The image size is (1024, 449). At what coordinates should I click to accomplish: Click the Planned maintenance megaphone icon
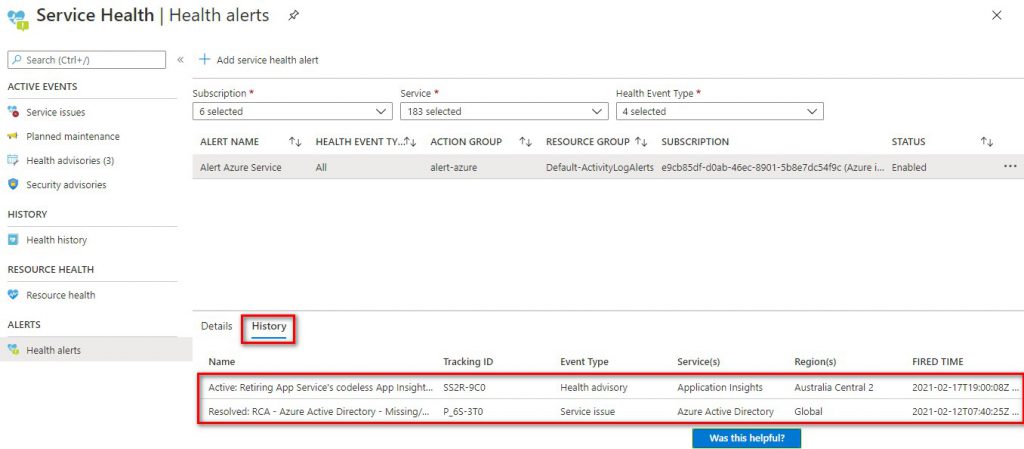(x=14, y=137)
